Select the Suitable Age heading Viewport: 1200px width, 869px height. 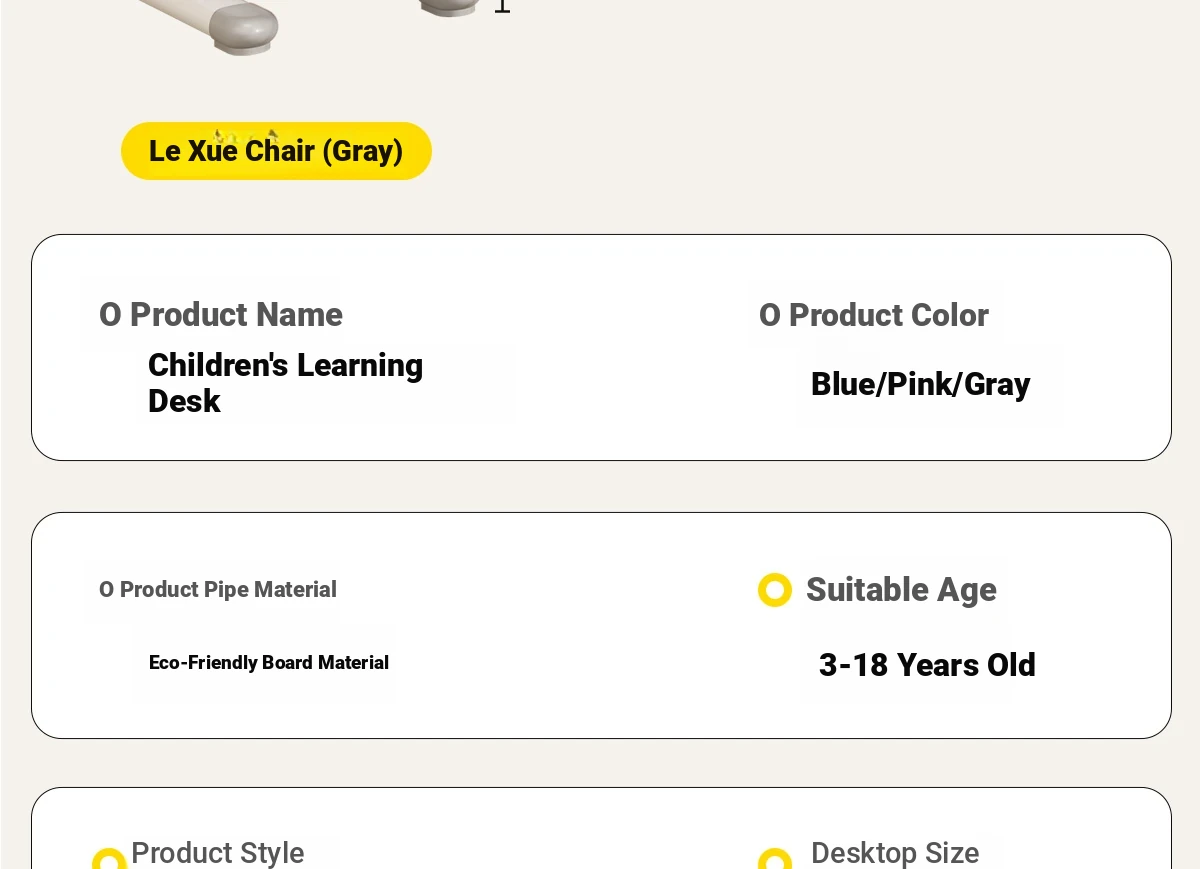click(x=901, y=590)
